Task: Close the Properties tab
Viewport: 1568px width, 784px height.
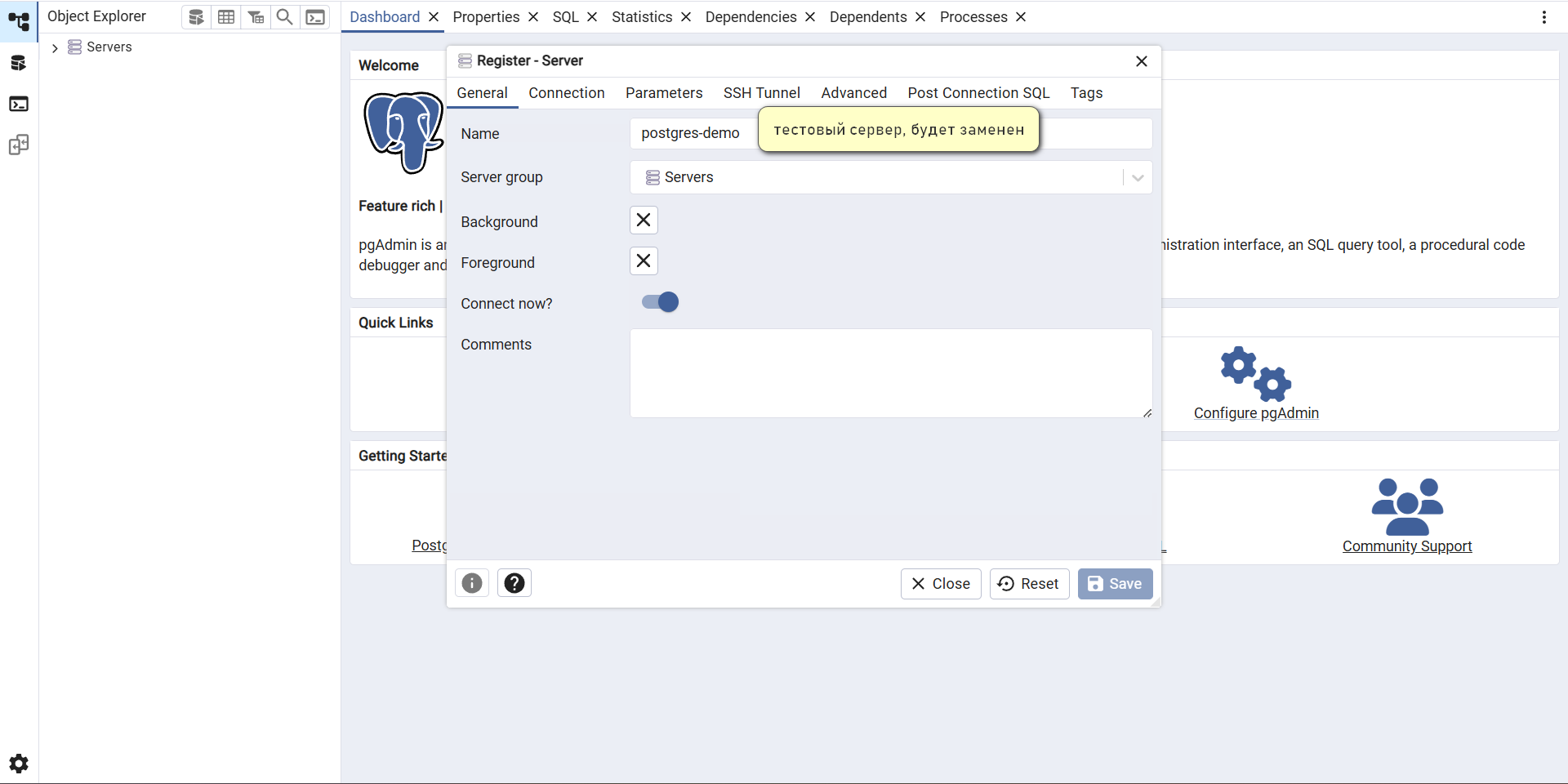Action: (533, 17)
